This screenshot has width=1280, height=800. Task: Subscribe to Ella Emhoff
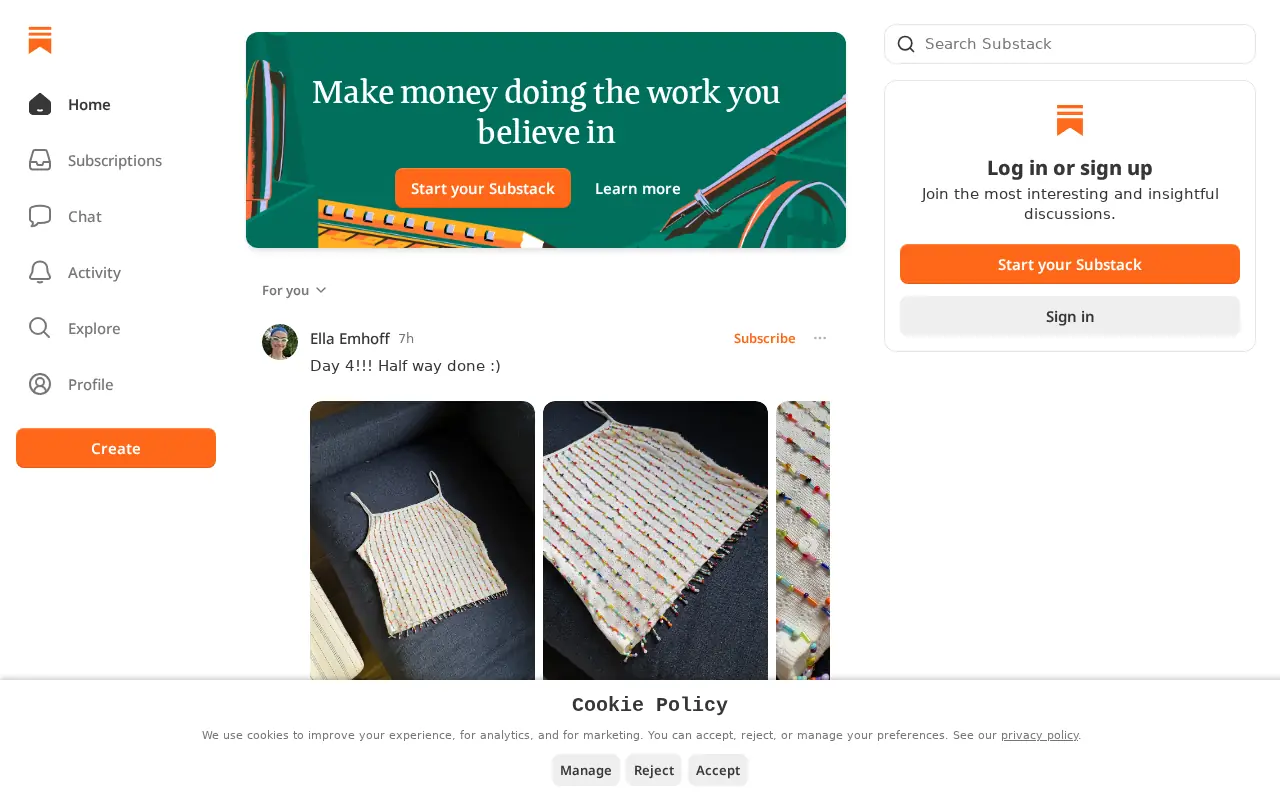coord(765,338)
